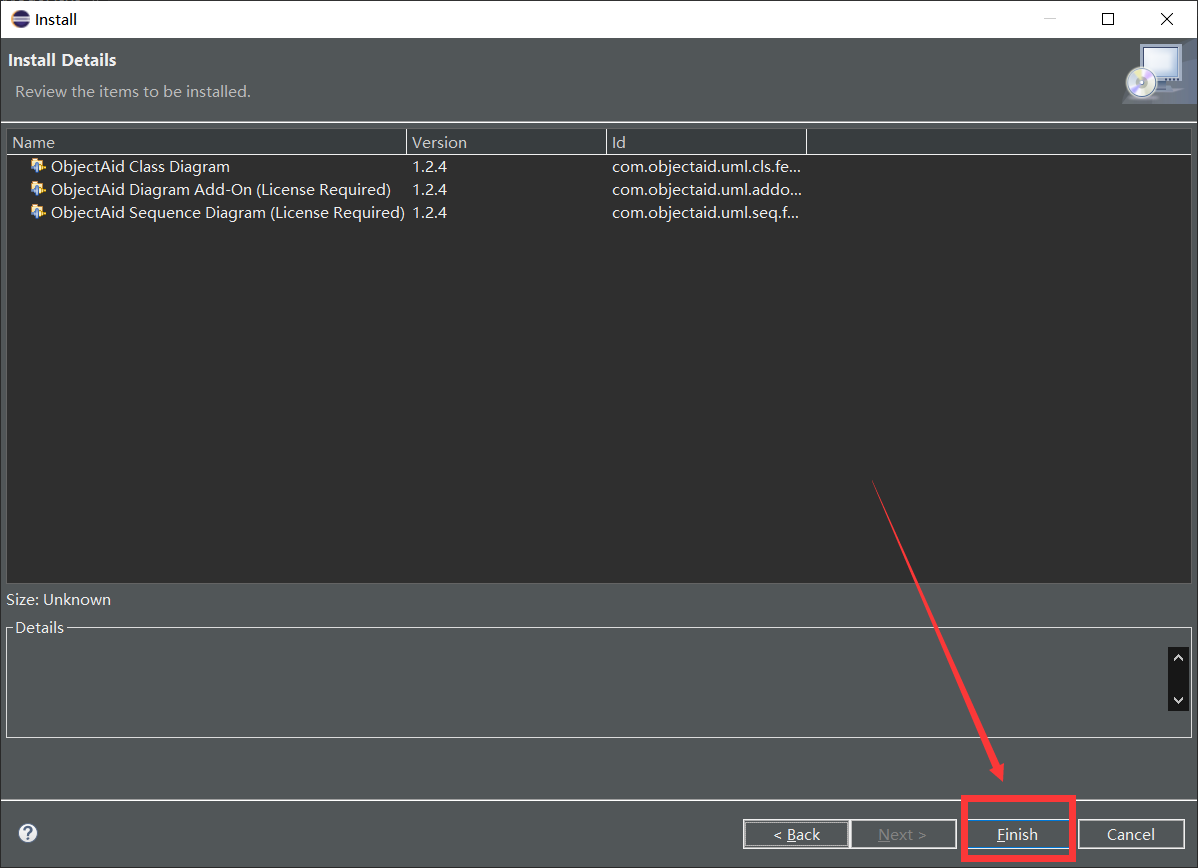Screen dimensions: 1198x868
Task: Go back with the < Back button
Action: click(x=796, y=834)
